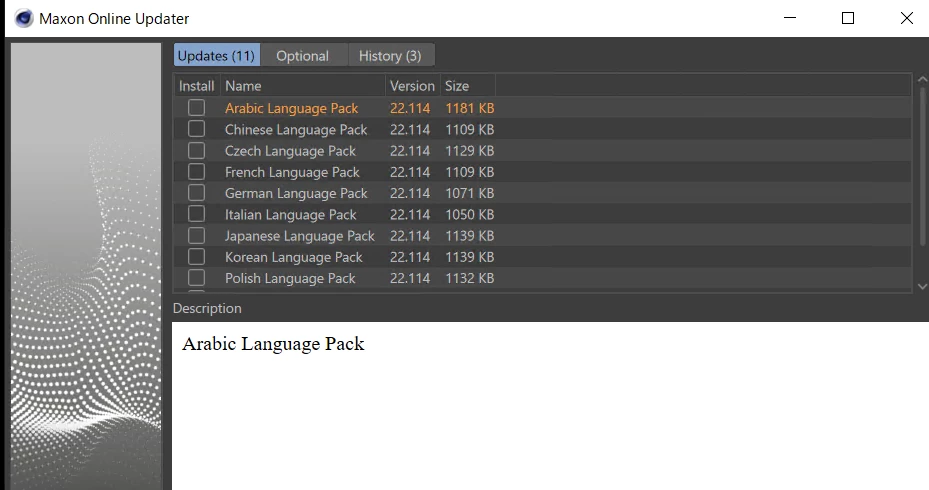Select the Arabic Language Pack row name
Viewport: 929px width, 490px height.
click(291, 108)
